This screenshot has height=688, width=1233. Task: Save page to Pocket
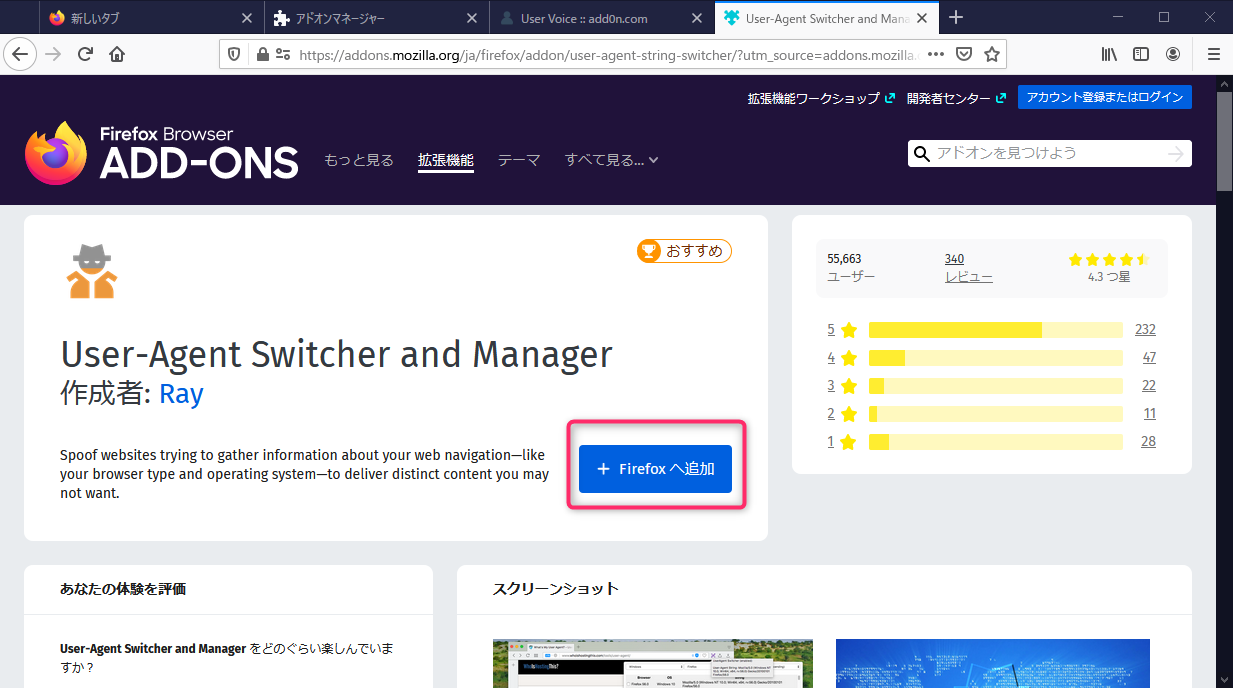(x=964, y=54)
